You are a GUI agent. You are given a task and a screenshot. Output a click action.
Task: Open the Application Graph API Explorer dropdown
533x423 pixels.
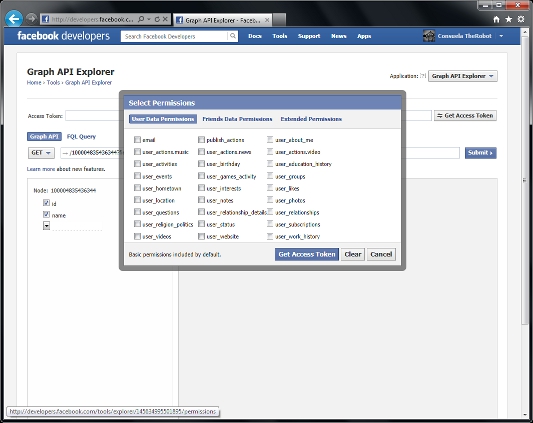(x=463, y=76)
